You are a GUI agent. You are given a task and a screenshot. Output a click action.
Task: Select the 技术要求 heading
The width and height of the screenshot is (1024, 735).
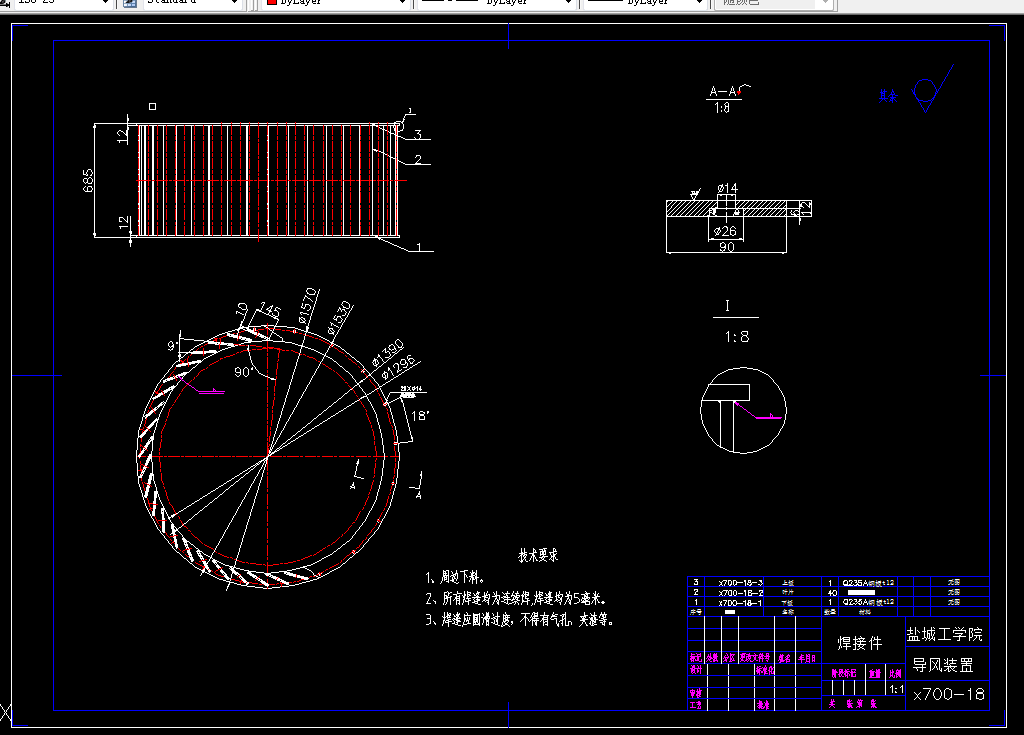[x=538, y=555]
